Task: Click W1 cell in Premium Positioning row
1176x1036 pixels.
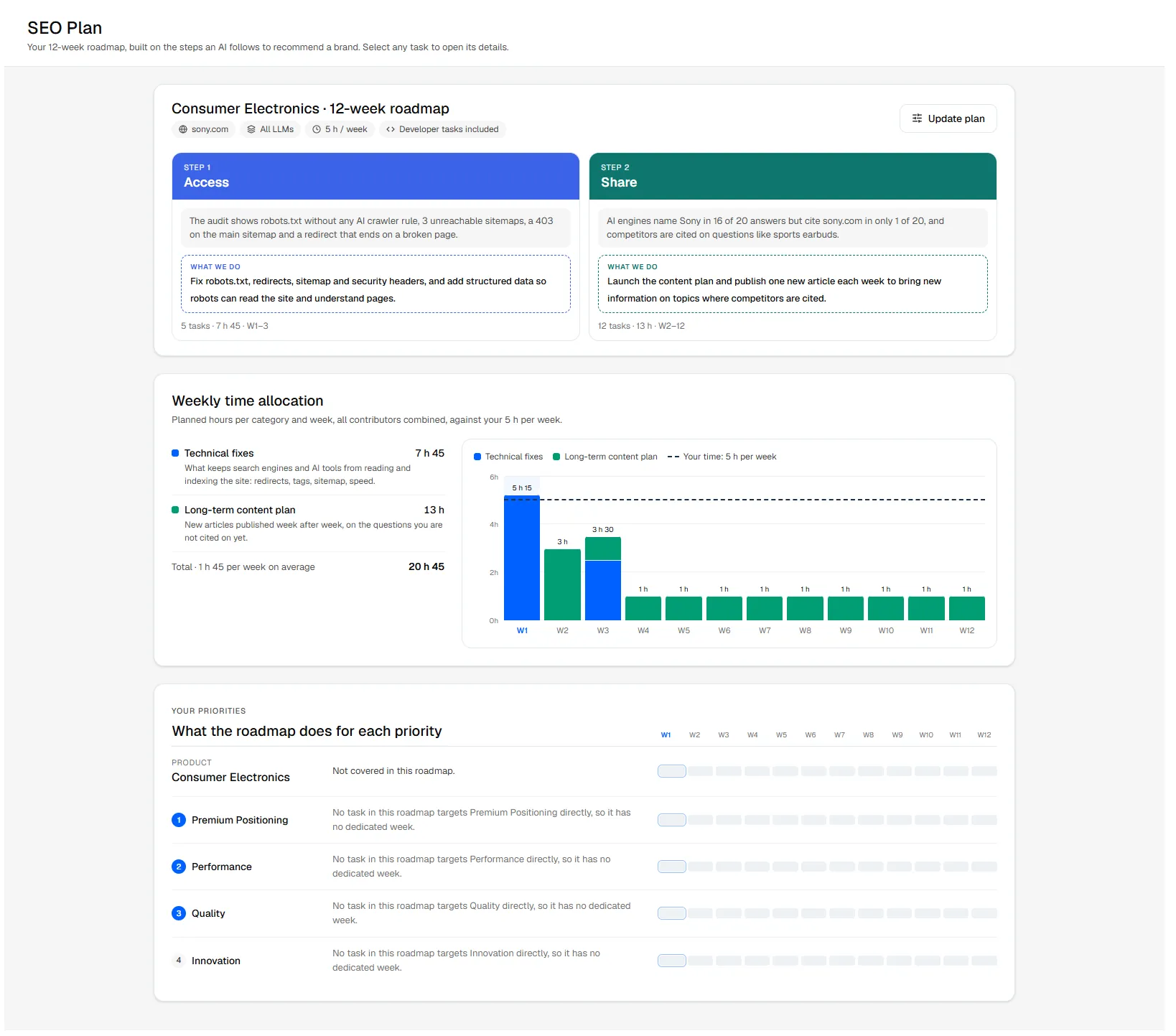Action: click(x=672, y=820)
